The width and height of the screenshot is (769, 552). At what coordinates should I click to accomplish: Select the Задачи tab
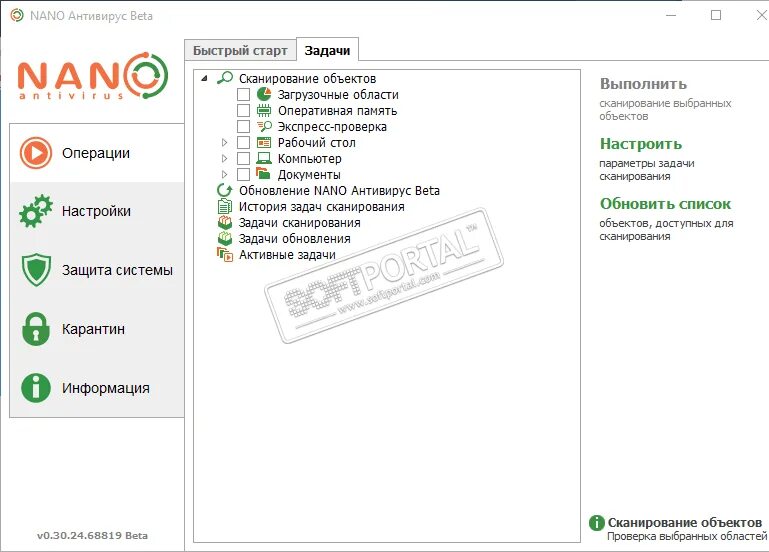(328, 50)
